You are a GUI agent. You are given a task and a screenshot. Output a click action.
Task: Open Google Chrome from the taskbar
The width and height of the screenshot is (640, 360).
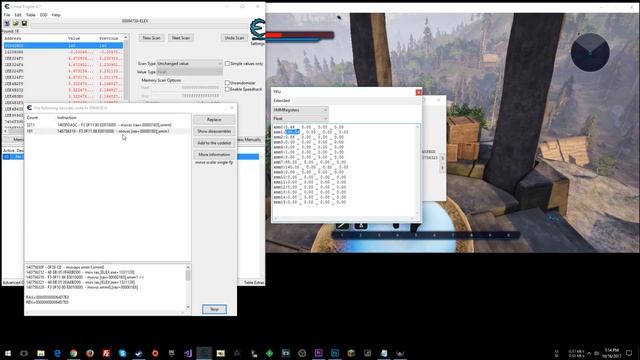point(73,353)
